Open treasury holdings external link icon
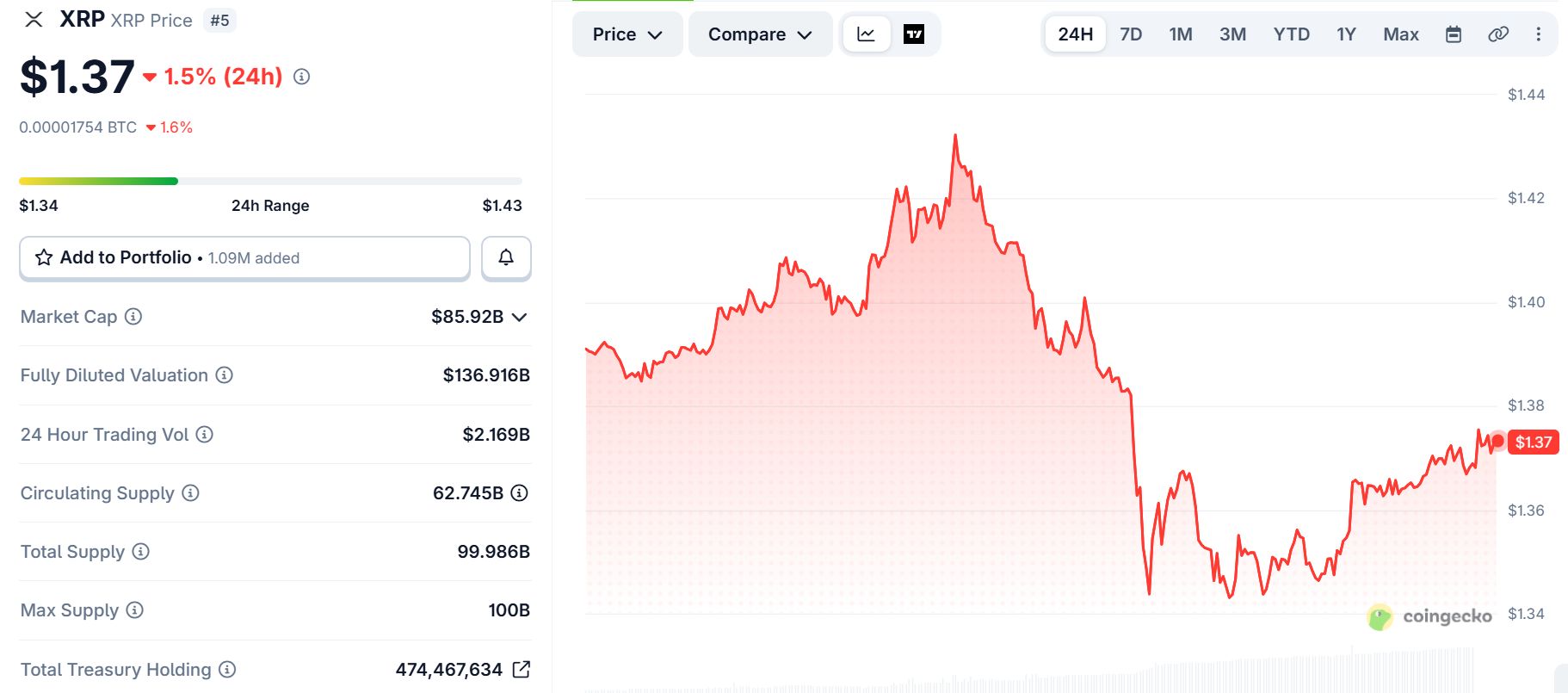Viewport: 1568px width, 693px height. tap(521, 669)
